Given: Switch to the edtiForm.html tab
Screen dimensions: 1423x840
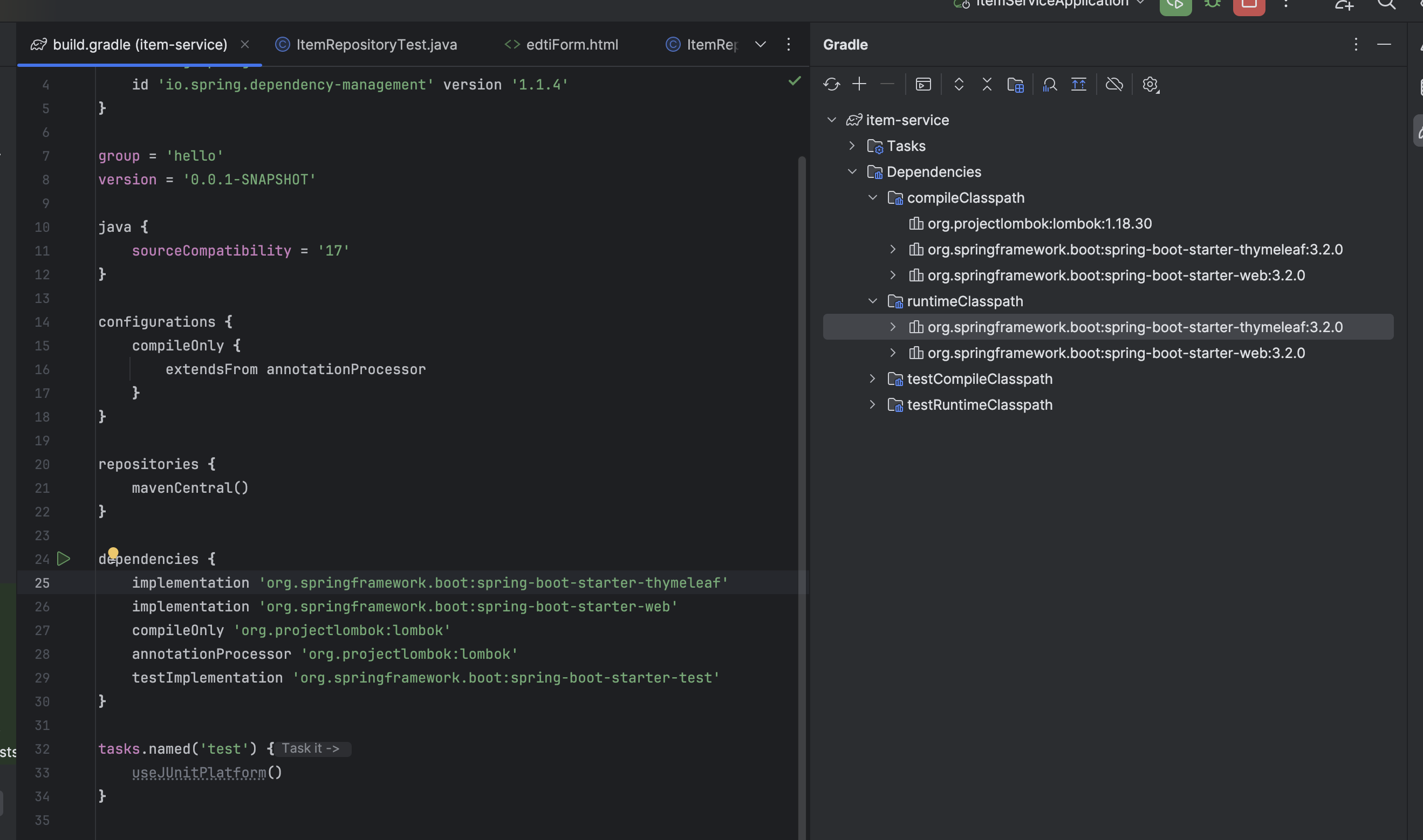Looking at the screenshot, I should (x=561, y=44).
